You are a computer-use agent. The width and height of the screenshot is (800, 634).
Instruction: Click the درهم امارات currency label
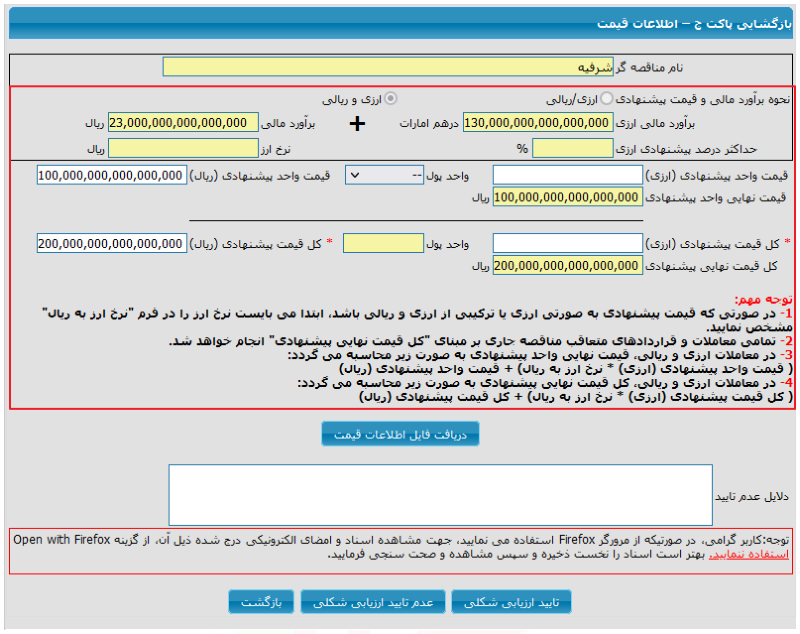pyautogui.click(x=429, y=123)
